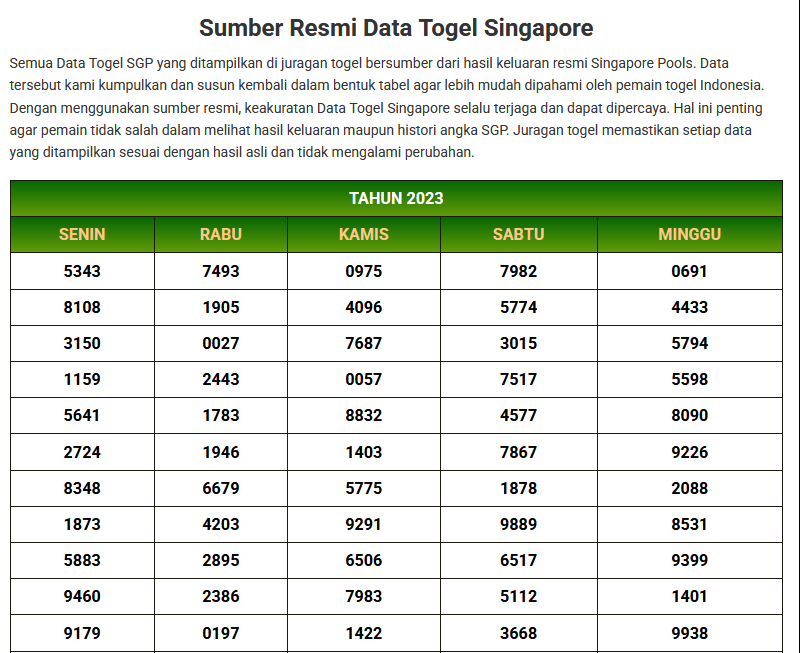The width and height of the screenshot is (800, 653).
Task: Select the RABU column header
Action: [x=221, y=235]
